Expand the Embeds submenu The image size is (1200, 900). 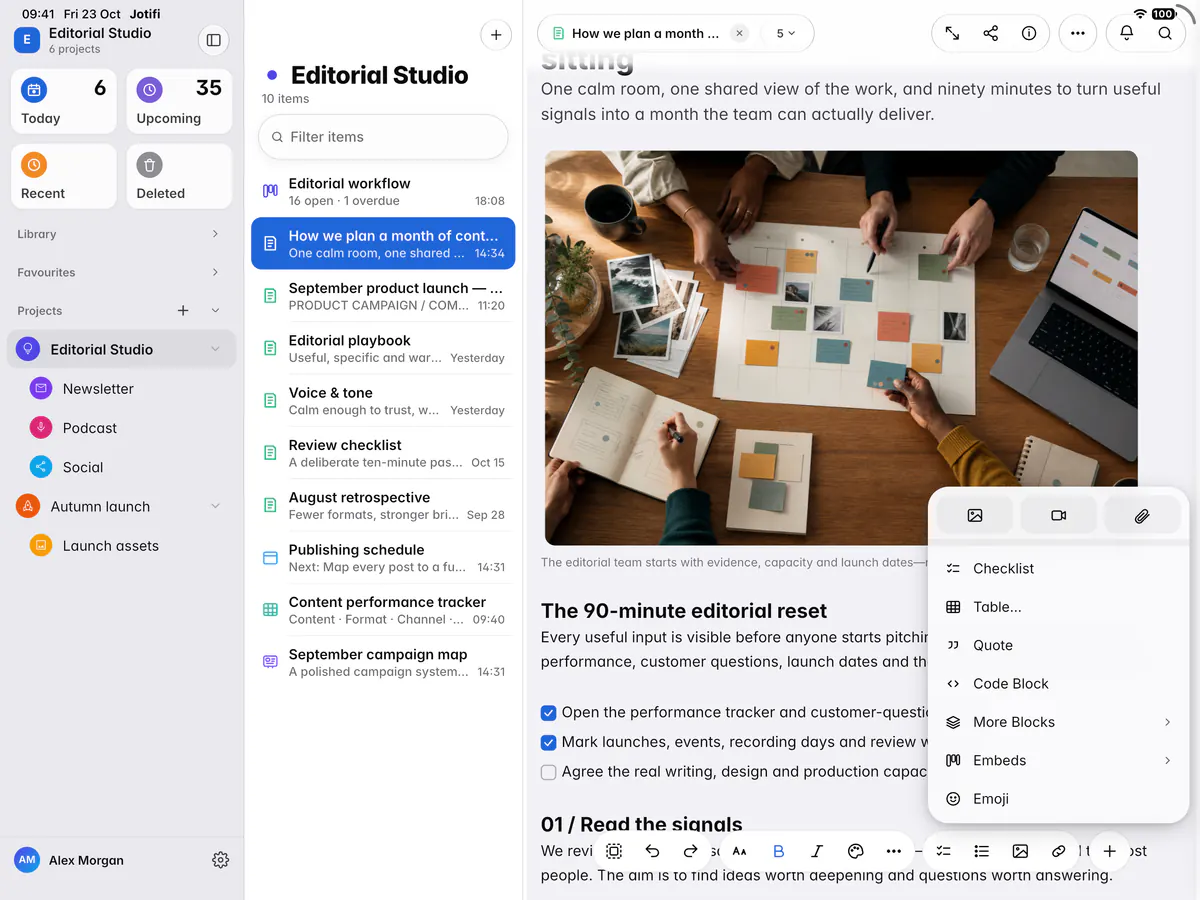coord(1058,760)
